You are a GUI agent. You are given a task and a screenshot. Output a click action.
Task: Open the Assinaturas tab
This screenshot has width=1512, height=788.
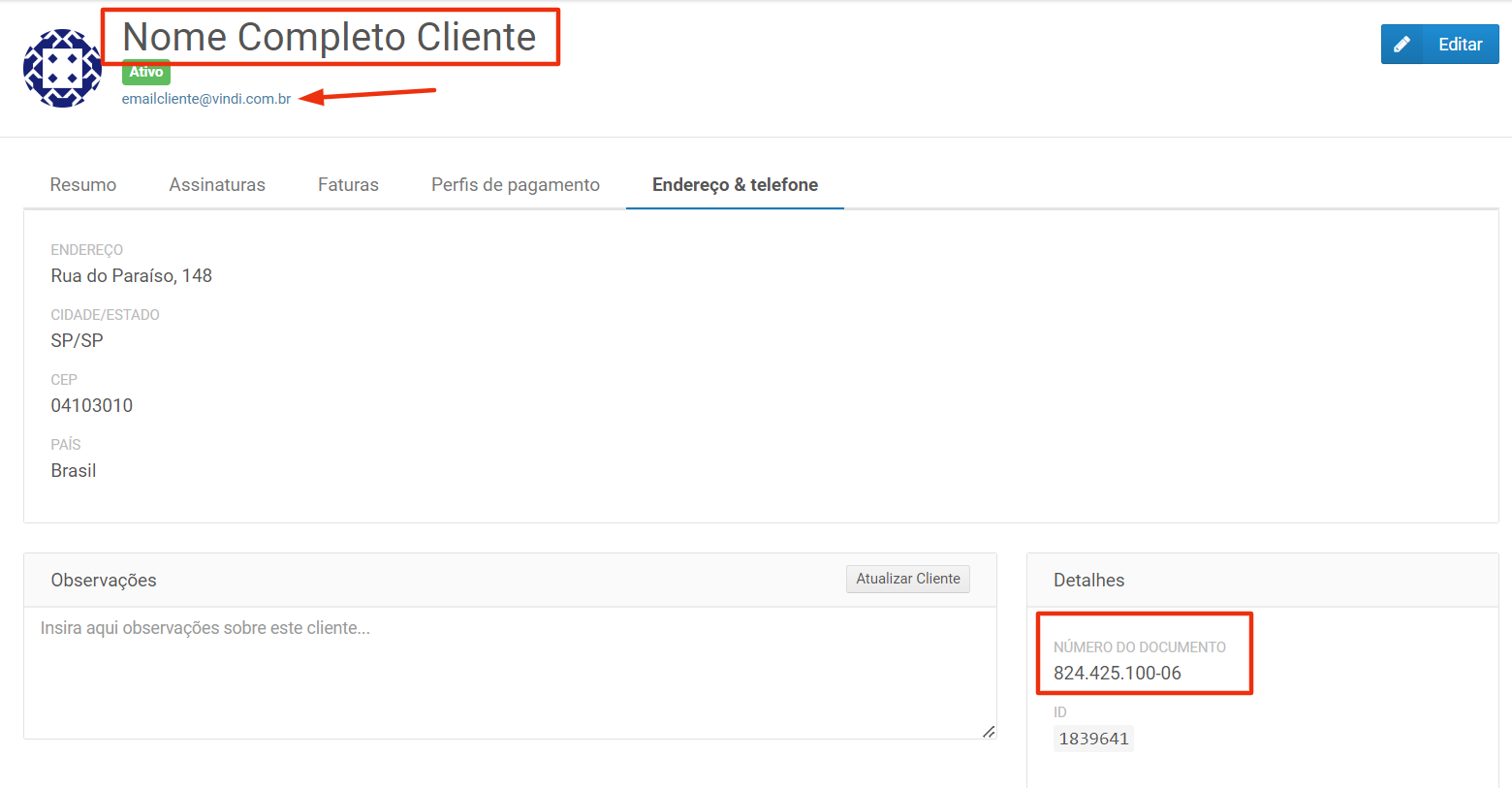[x=217, y=185]
